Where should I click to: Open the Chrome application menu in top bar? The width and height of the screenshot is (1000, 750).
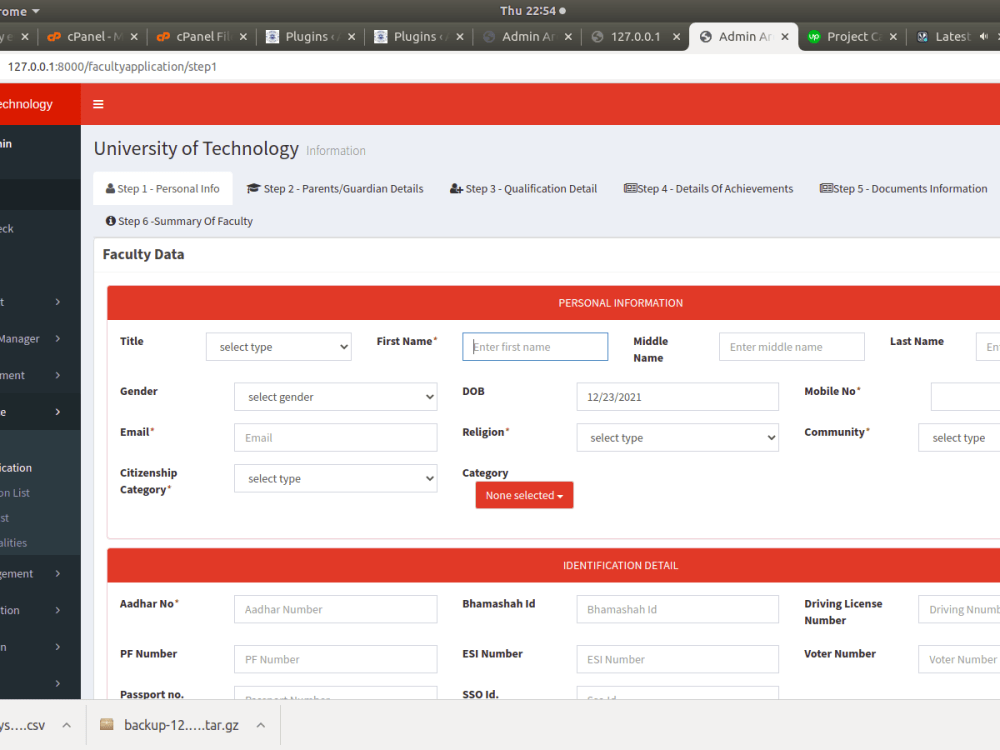[x=20, y=11]
